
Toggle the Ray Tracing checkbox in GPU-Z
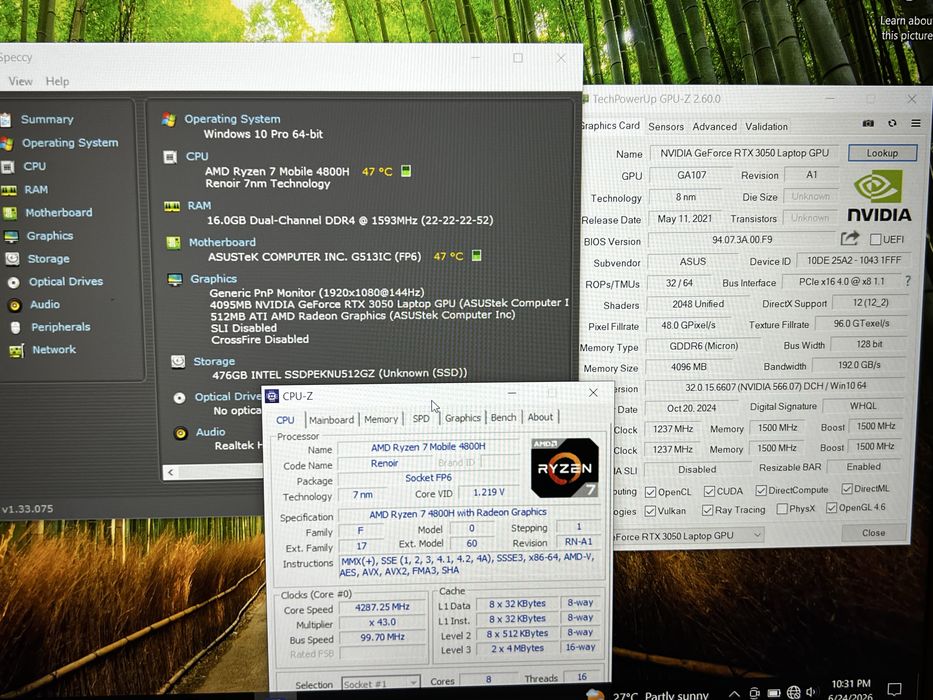707,510
